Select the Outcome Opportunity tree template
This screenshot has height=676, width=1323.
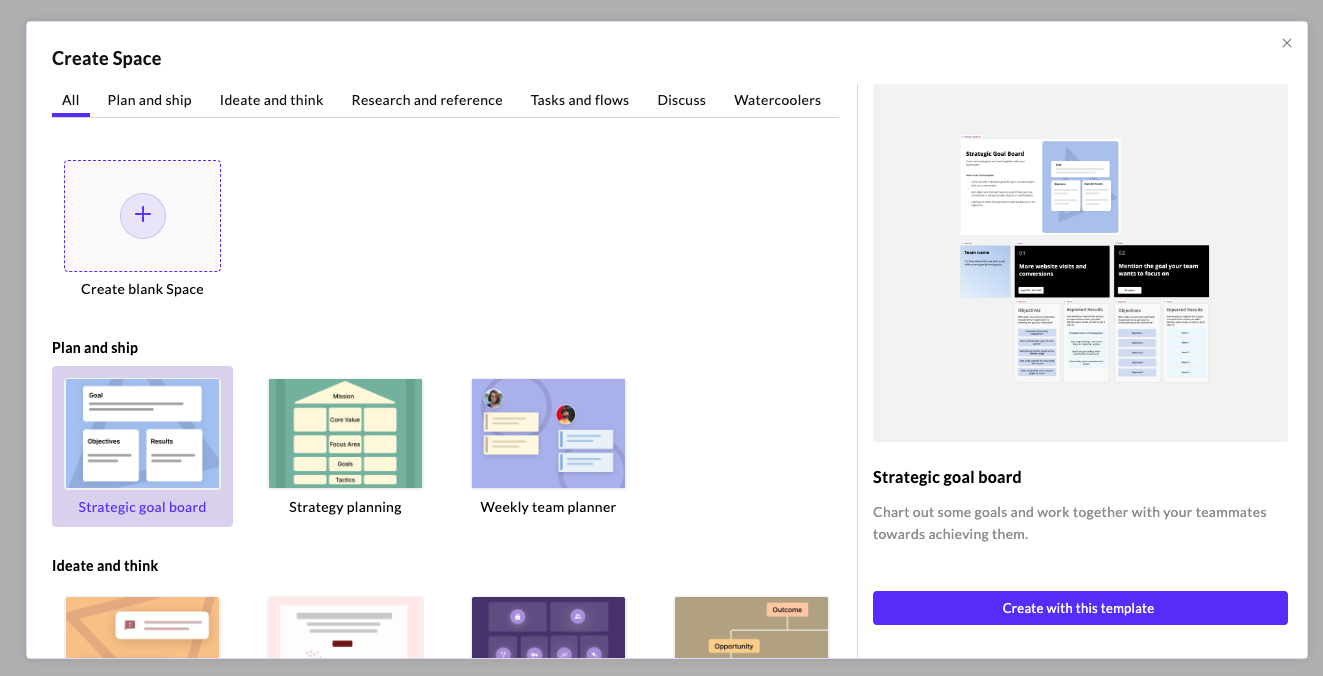pyautogui.click(x=752, y=627)
